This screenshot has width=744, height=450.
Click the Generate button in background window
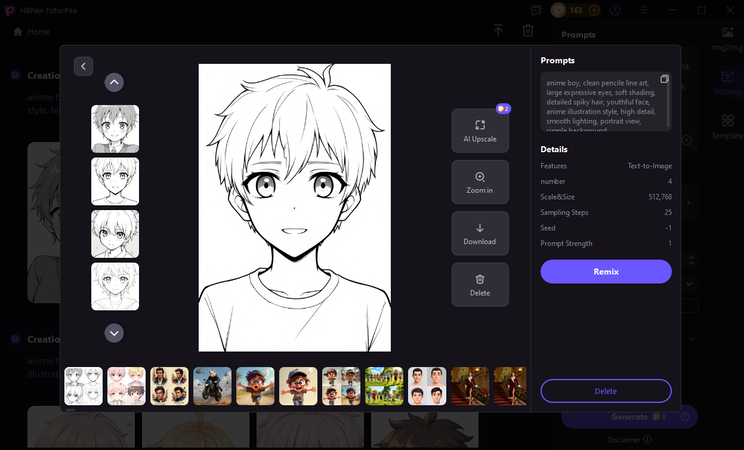[630, 417]
